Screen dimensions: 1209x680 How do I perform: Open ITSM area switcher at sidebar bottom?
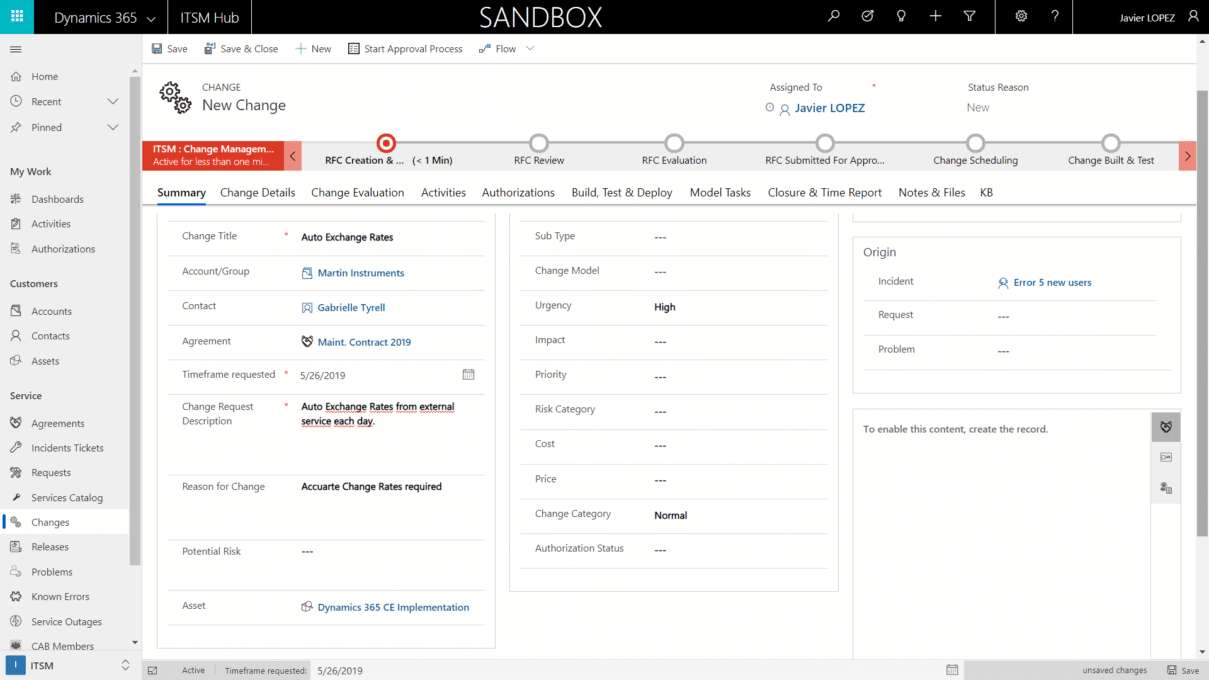pyautogui.click(x=68, y=665)
